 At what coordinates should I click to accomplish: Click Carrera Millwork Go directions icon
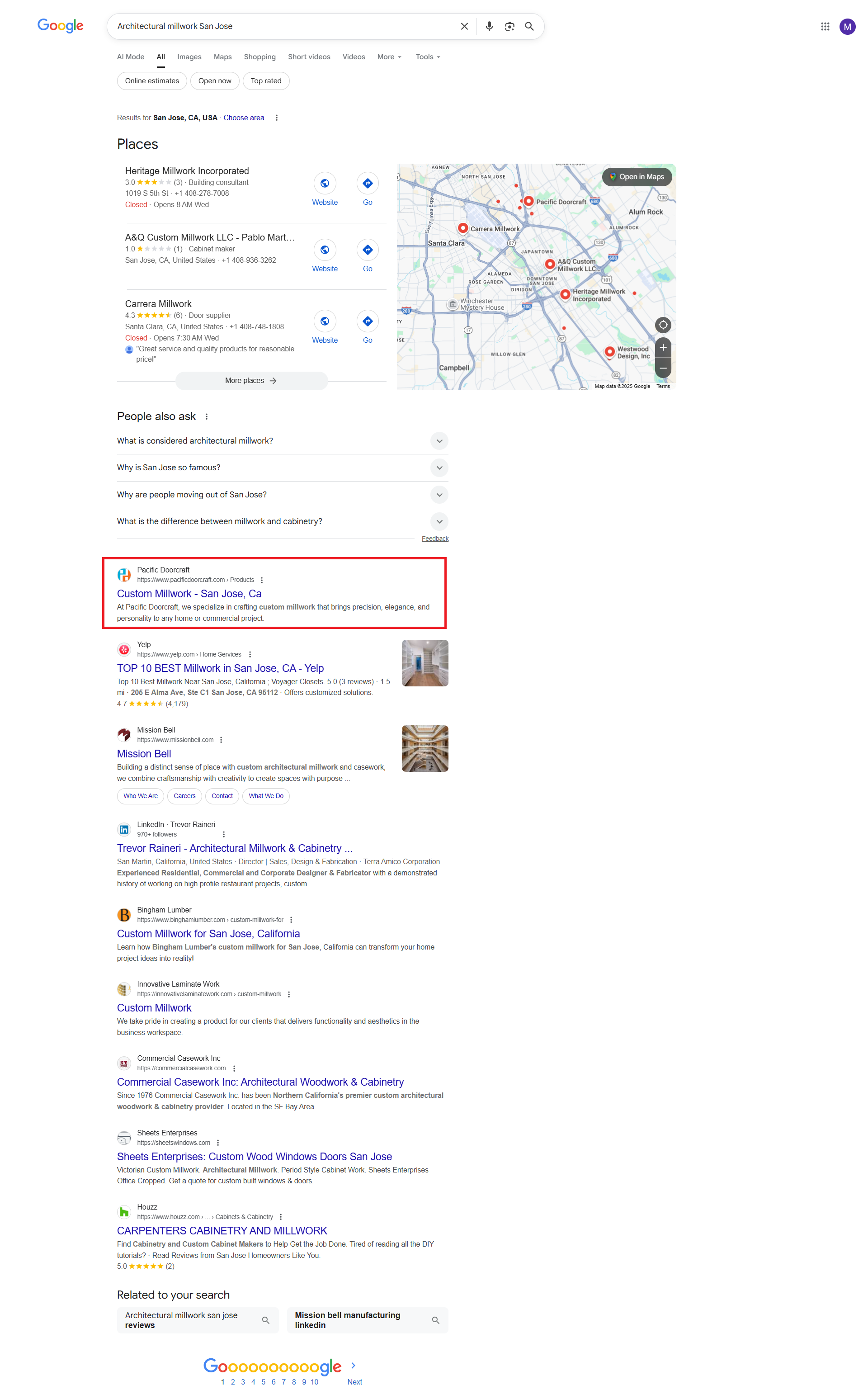coord(368,321)
